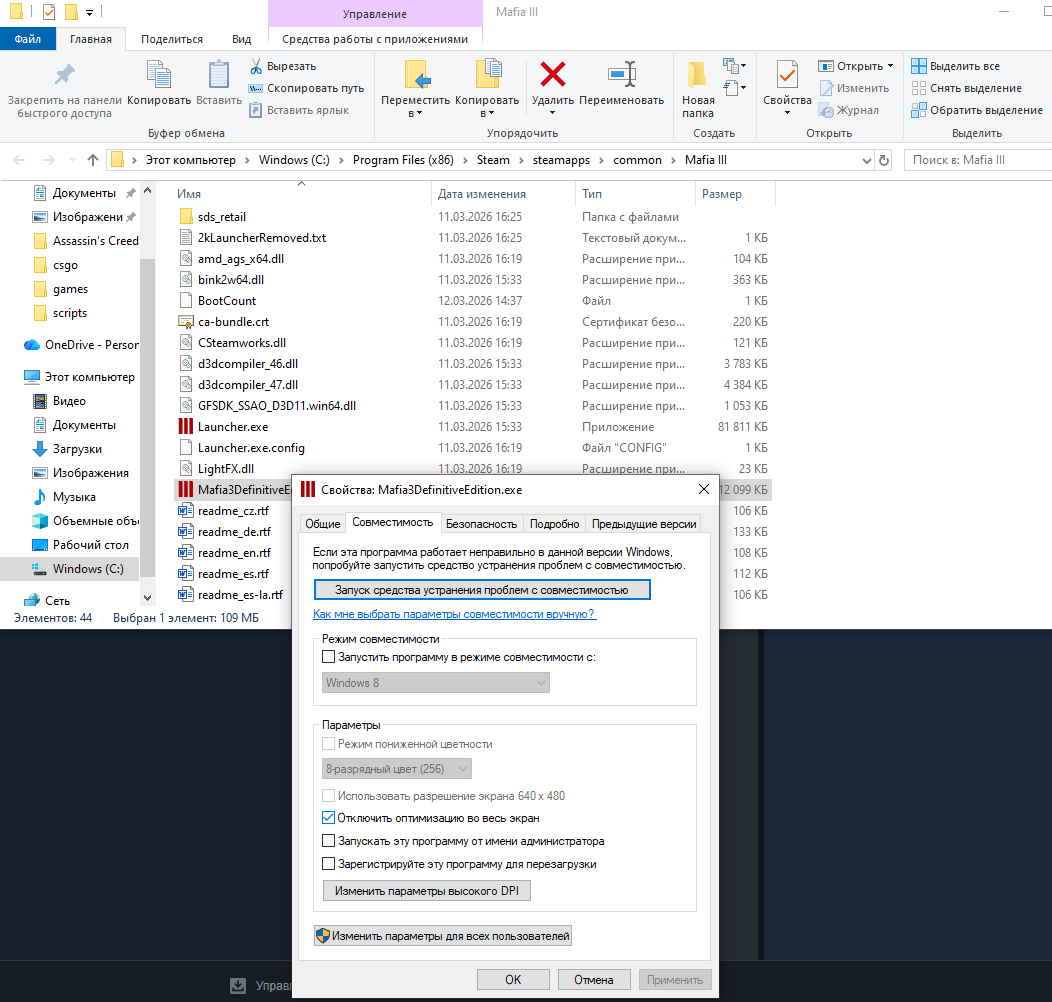Screen dimensions: 1052x1002
Task: Open recent locations dropdown arrow
Action: (x=72, y=160)
